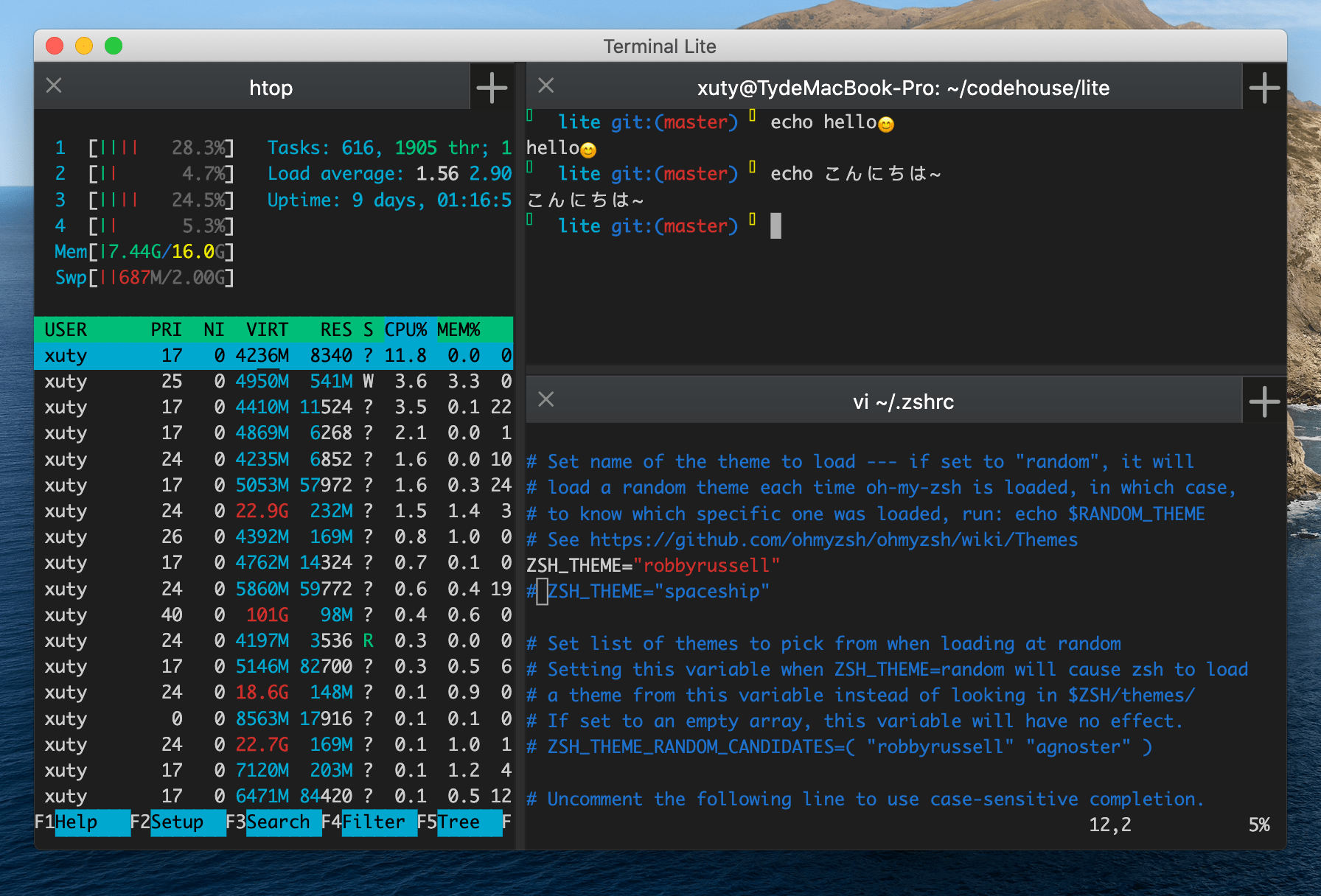Sort processes by the MEM% column
Screen dimensions: 1321x896
[459, 329]
